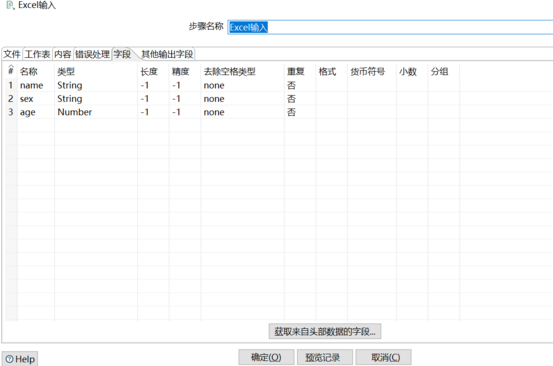Click the length -1 in name row
Image resolution: width=553 pixels, height=366 pixels.
tap(145, 85)
